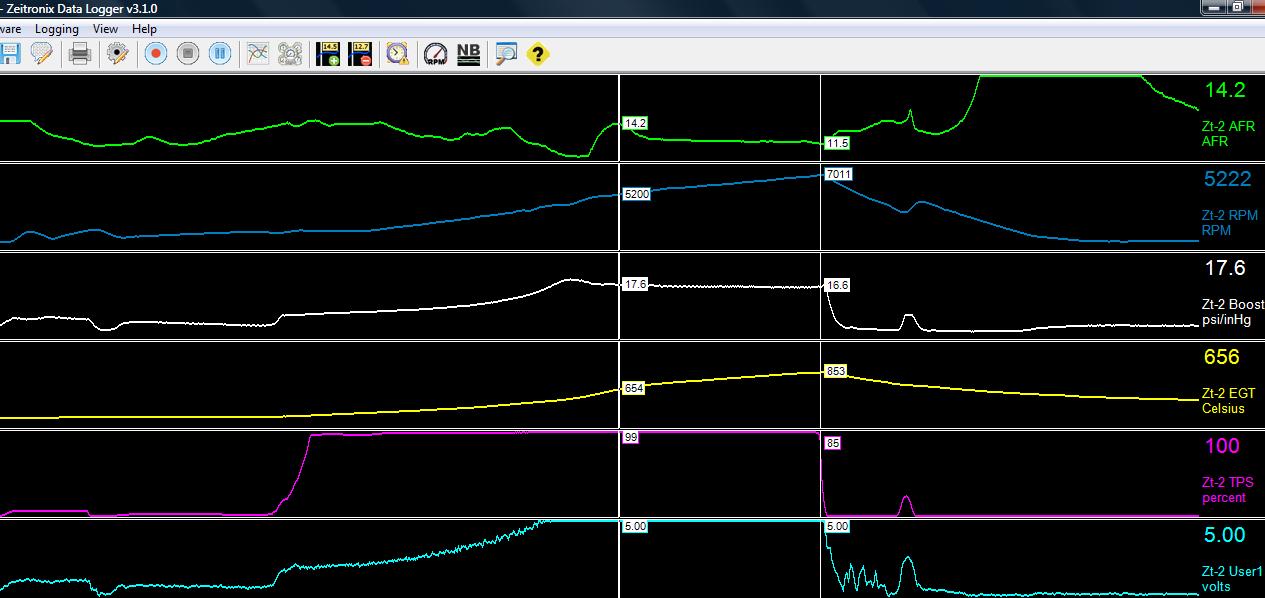Screen dimensions: 1265x598
Task: Open the chart display settings icon
Action: pos(256,54)
